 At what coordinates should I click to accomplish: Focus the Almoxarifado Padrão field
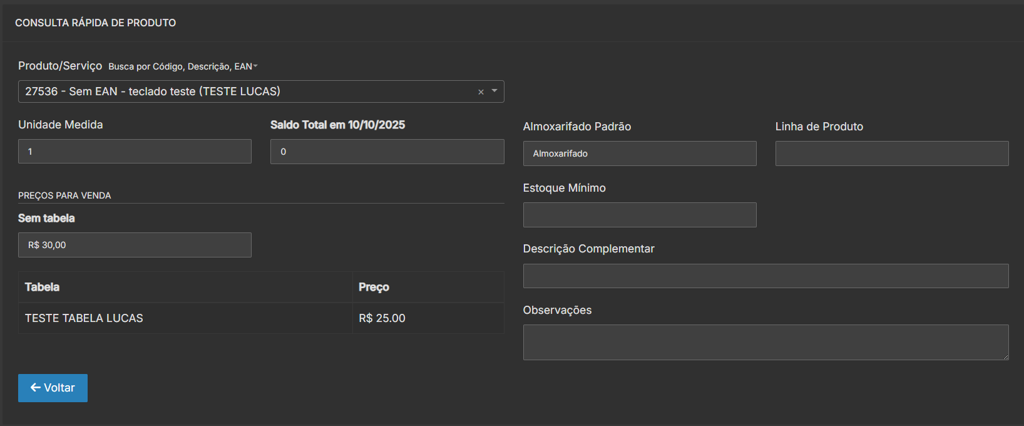click(639, 154)
